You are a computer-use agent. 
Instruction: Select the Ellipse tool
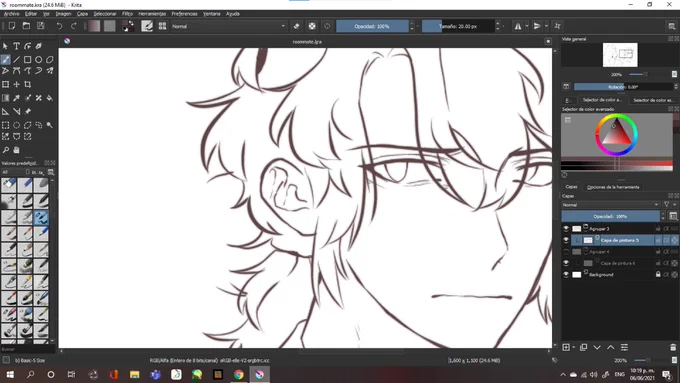(x=39, y=59)
